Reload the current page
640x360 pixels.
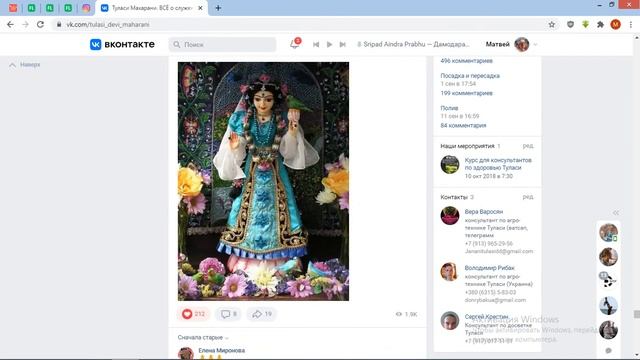pyautogui.click(x=40, y=24)
